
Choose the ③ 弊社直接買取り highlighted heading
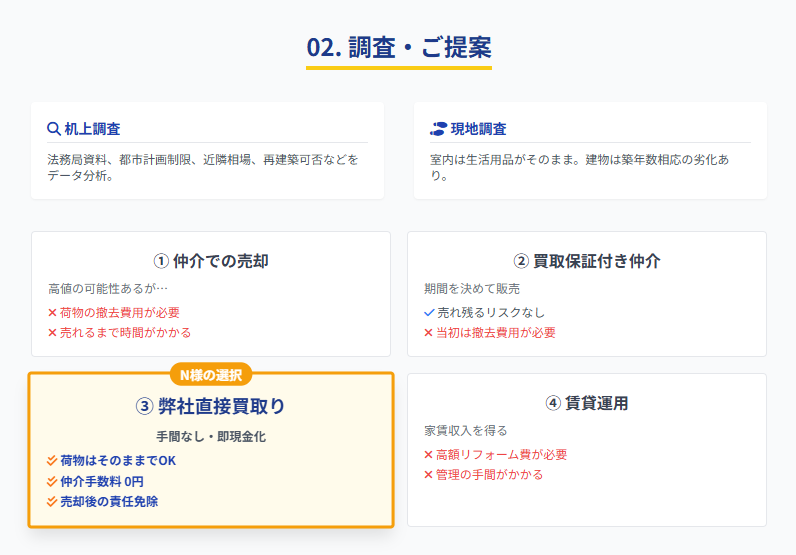coord(211,406)
